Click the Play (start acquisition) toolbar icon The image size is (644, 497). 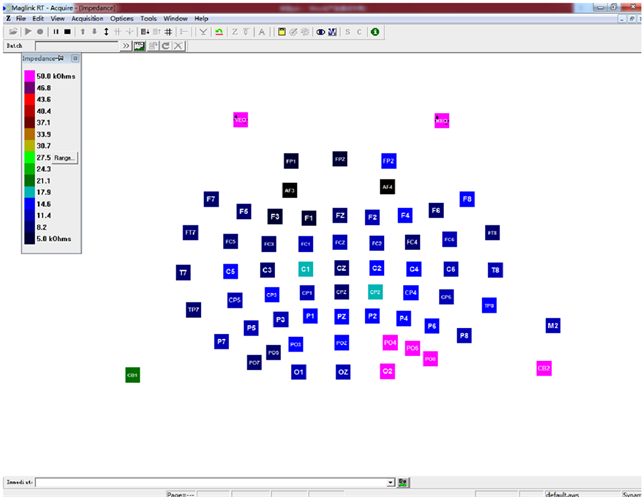(26, 32)
